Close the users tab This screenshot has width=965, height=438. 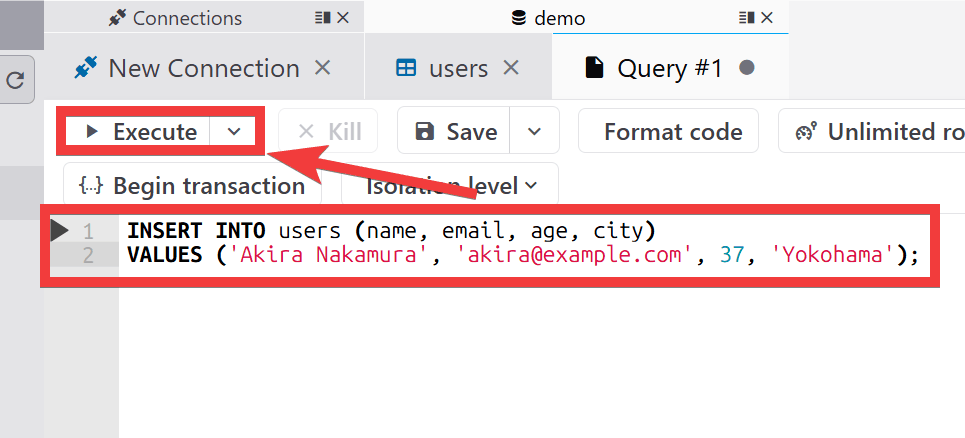(x=511, y=67)
